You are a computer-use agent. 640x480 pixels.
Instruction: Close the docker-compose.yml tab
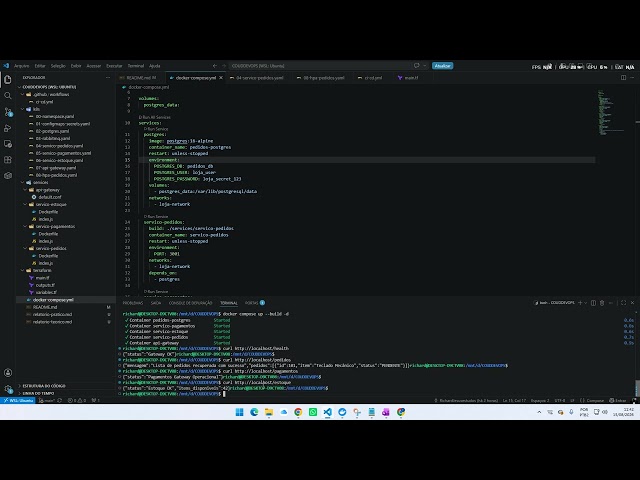(x=221, y=78)
